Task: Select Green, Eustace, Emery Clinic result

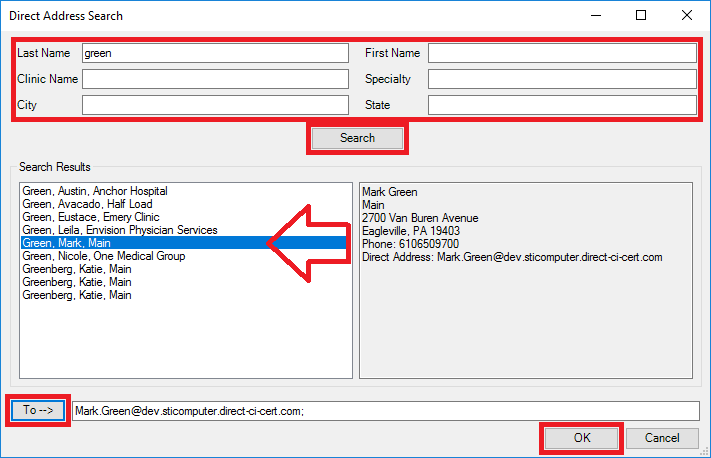Action: coord(91,217)
